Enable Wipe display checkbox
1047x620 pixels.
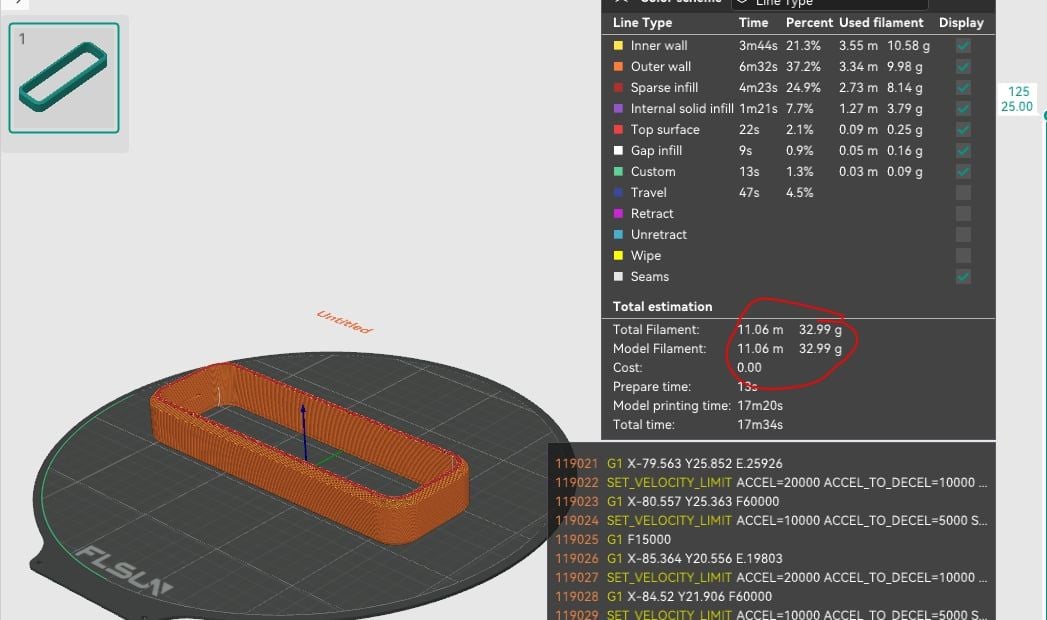(963, 256)
